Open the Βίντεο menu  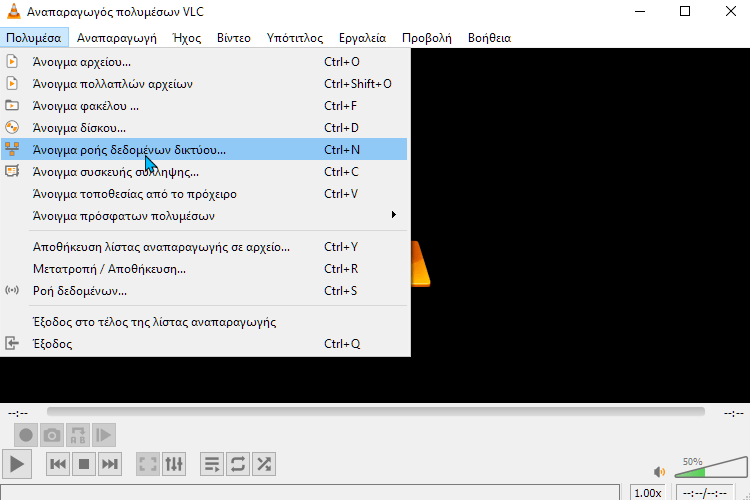tap(234, 38)
